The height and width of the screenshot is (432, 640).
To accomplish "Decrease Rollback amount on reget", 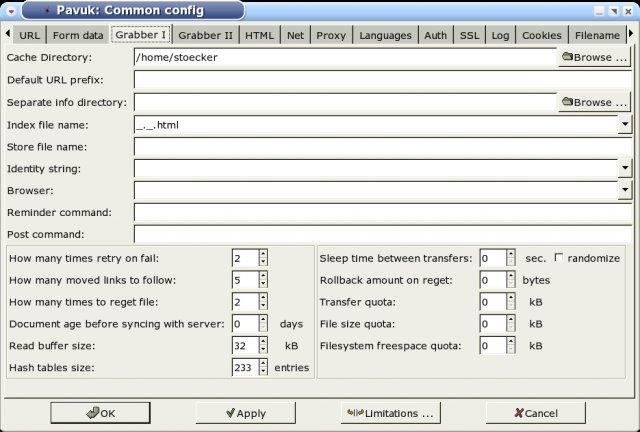I will [x=511, y=285].
